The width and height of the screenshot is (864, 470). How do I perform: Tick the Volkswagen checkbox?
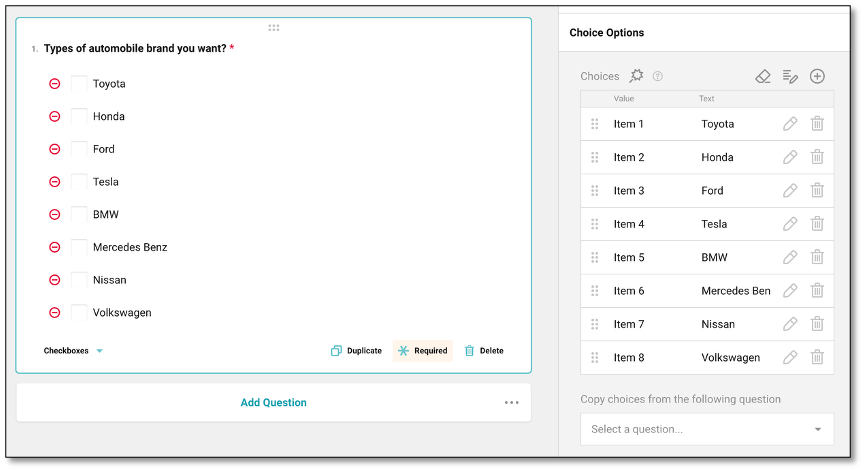point(79,313)
